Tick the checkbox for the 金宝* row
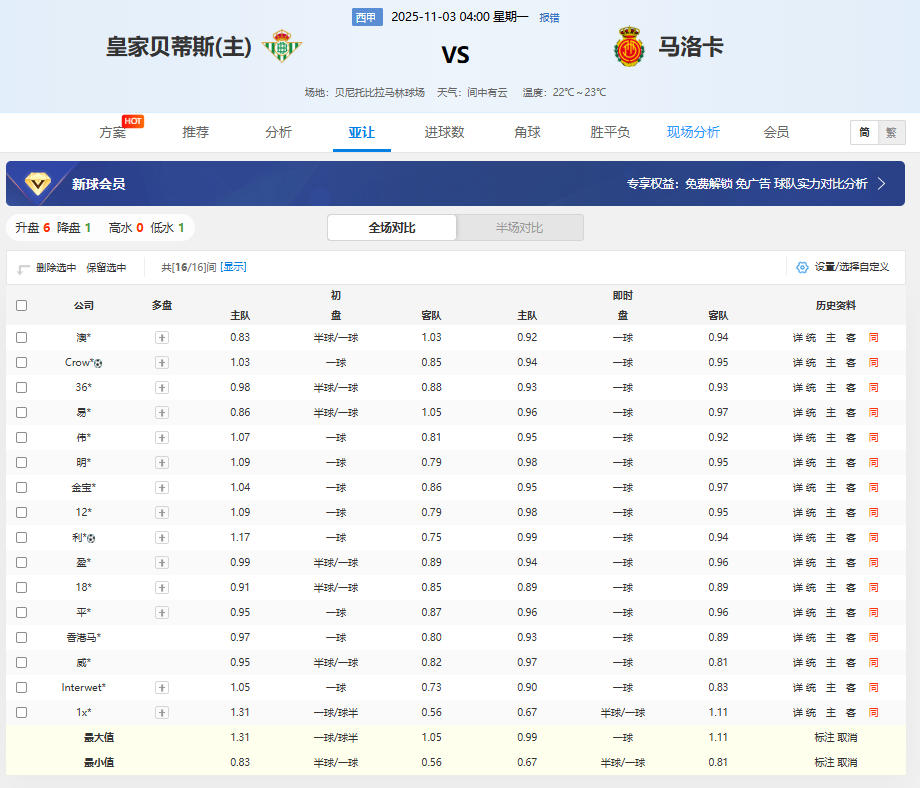This screenshot has width=920, height=788. [22, 488]
